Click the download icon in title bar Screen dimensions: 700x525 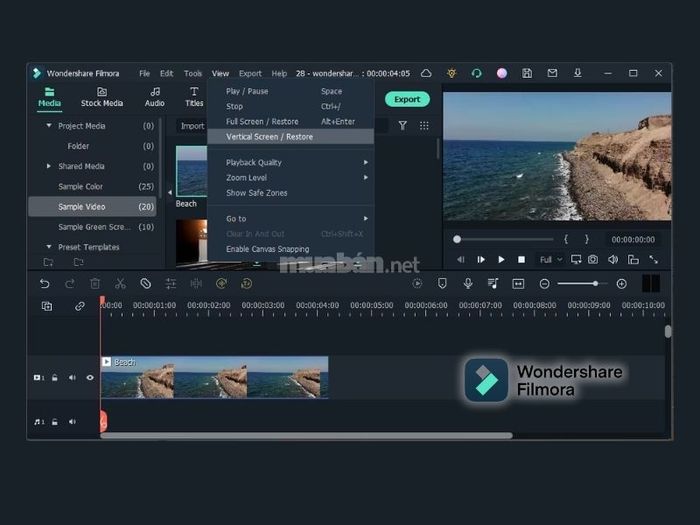(578, 73)
